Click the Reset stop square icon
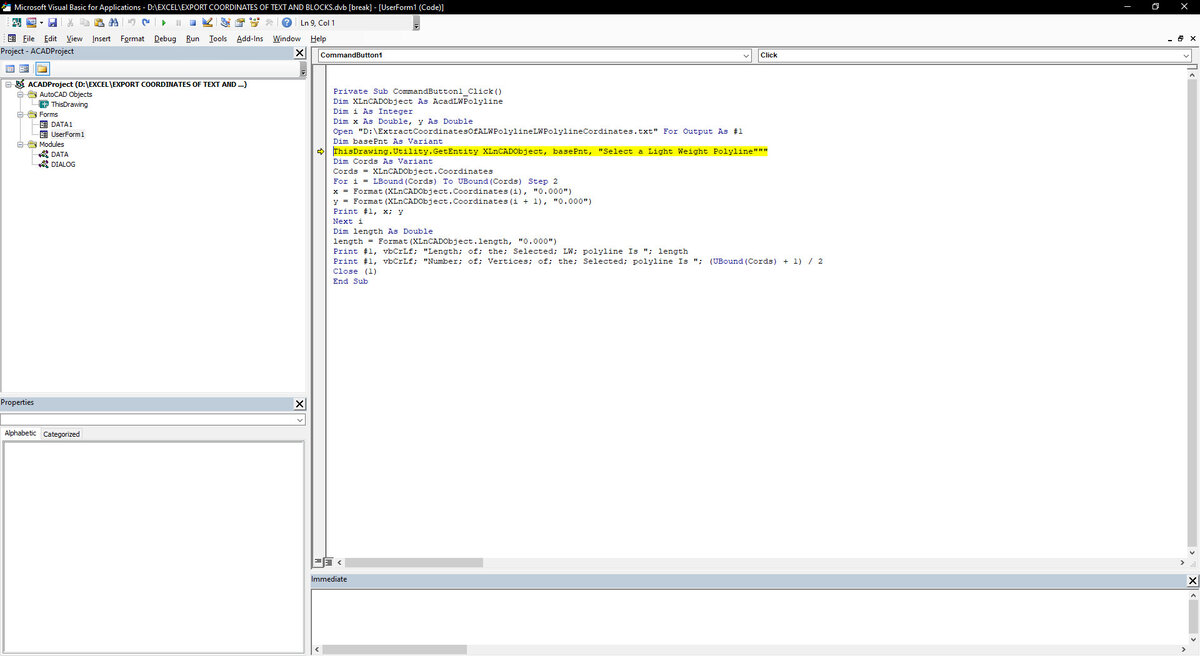The width and height of the screenshot is (1200, 656). tap(193, 22)
